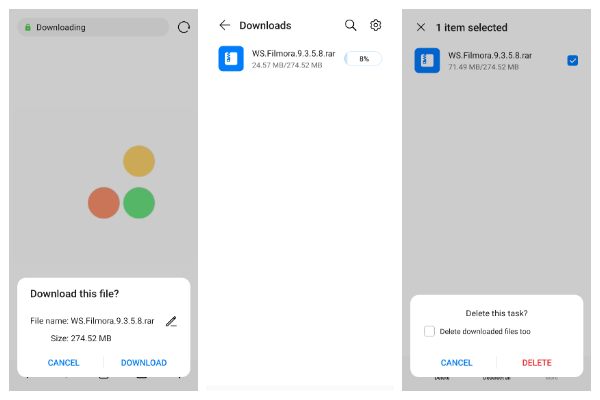Image resolution: width=600 pixels, height=400 pixels.
Task: Cancel the Delete this task dialog
Action: point(457,362)
